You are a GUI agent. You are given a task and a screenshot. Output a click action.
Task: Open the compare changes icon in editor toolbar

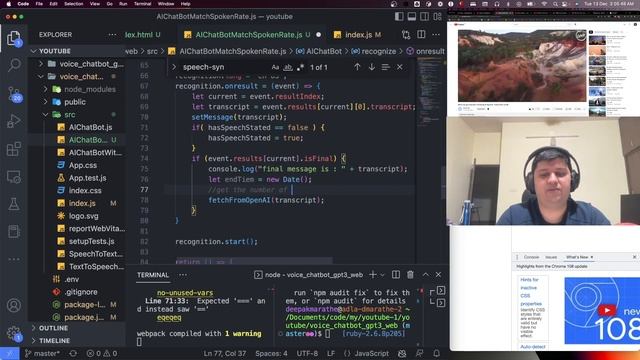(406, 35)
